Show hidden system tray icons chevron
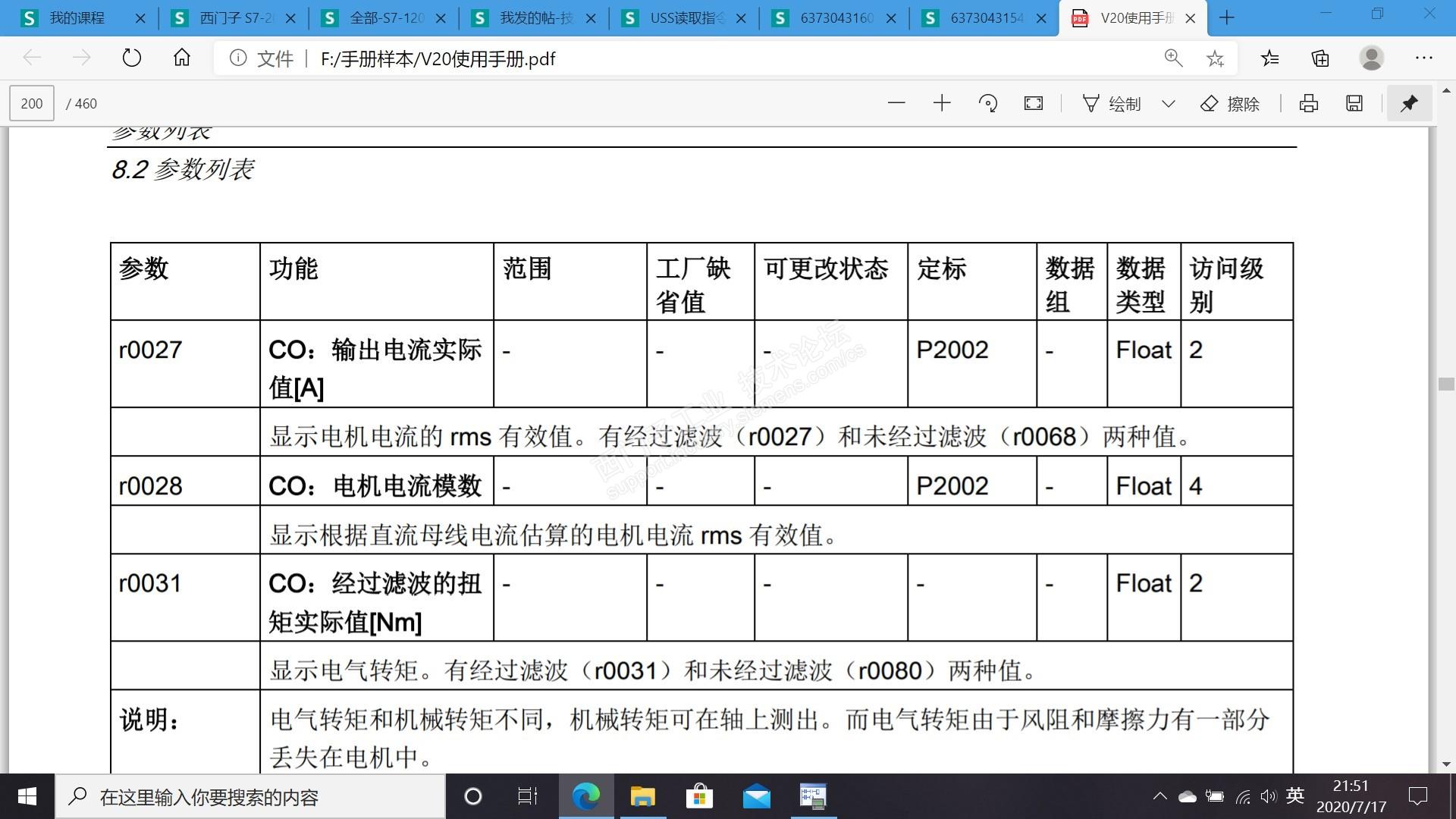Image resolution: width=1456 pixels, height=819 pixels. pos(1159,796)
